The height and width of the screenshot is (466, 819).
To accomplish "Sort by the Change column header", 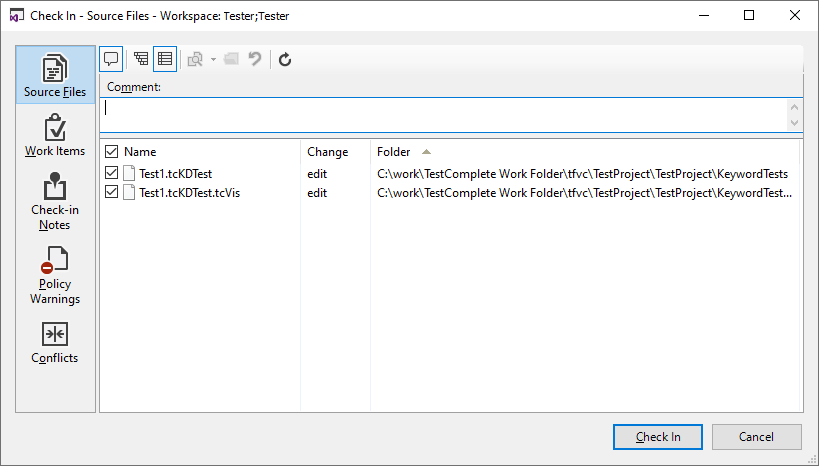I will click(x=327, y=152).
